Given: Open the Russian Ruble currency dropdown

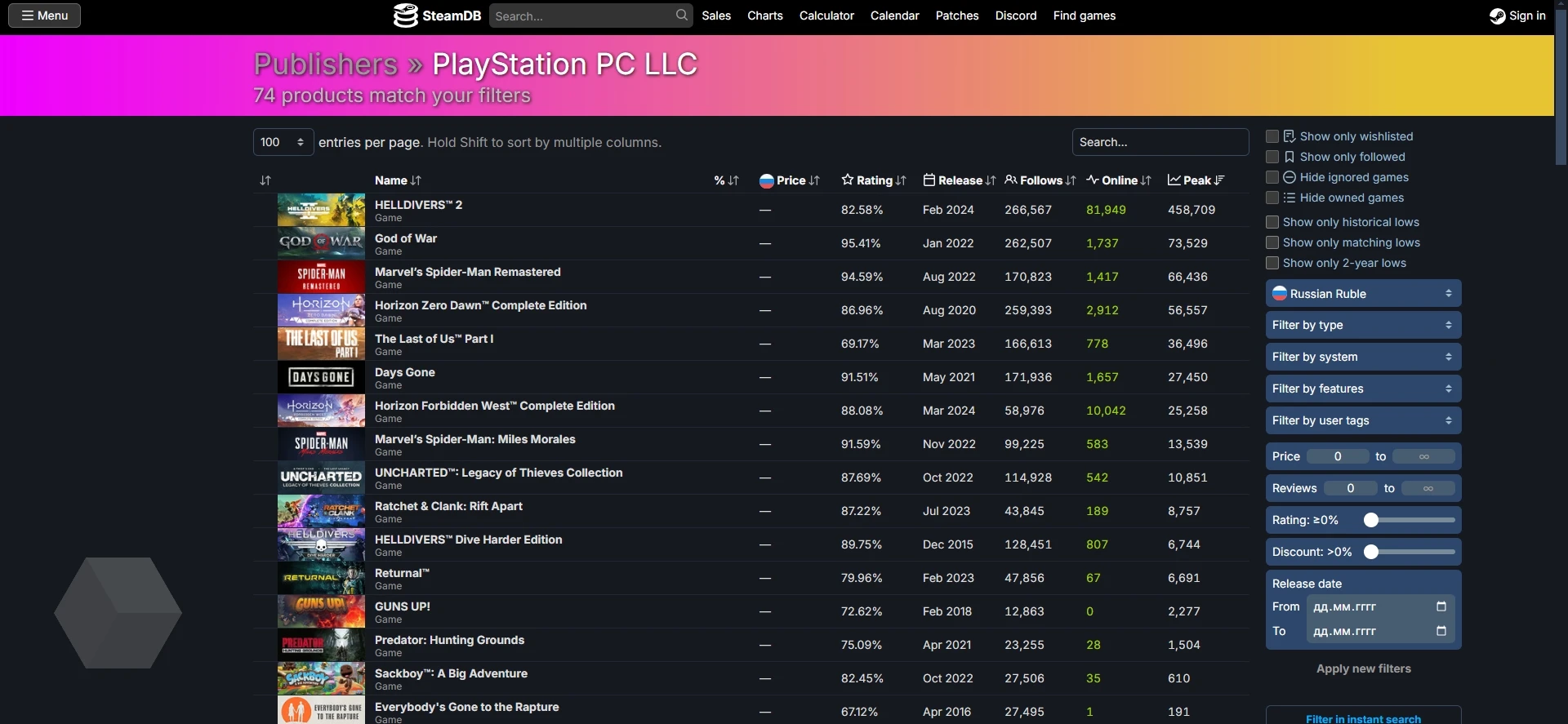Looking at the screenshot, I should coord(1363,294).
